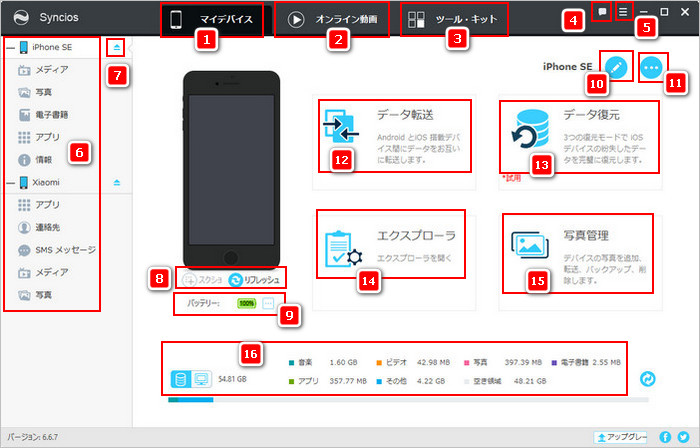Click the Syncios logo icon
The image size is (700, 448).
coord(21,18)
